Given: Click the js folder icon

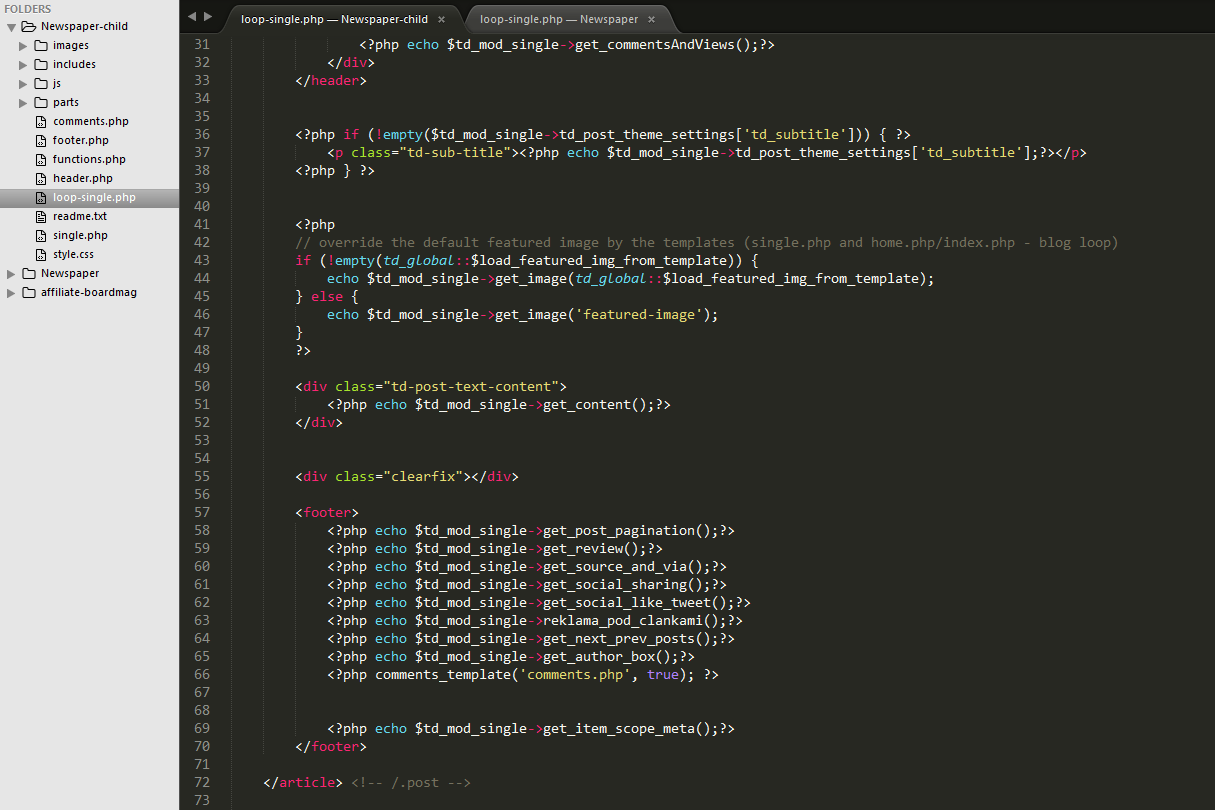Looking at the screenshot, I should [x=41, y=84].
